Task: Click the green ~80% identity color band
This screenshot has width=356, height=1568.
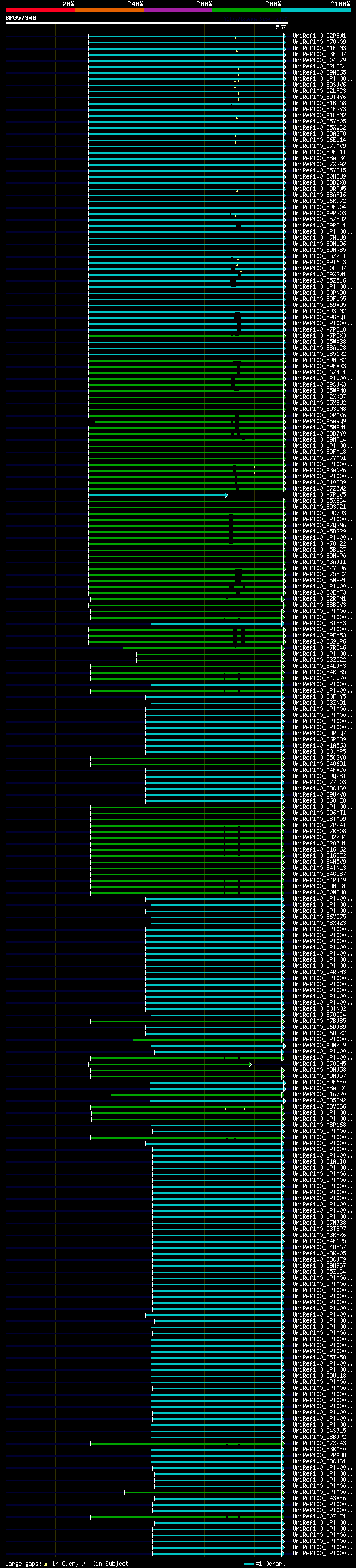Action: click(247, 10)
